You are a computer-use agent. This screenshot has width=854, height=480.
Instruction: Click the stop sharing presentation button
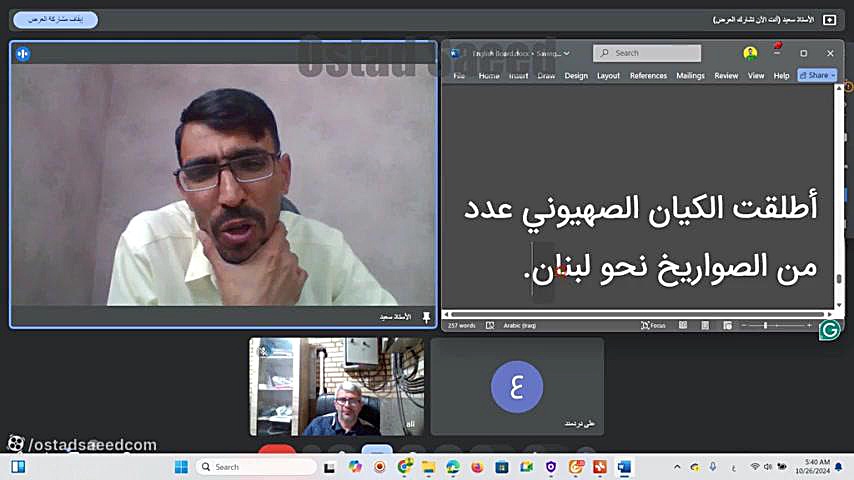(x=56, y=20)
